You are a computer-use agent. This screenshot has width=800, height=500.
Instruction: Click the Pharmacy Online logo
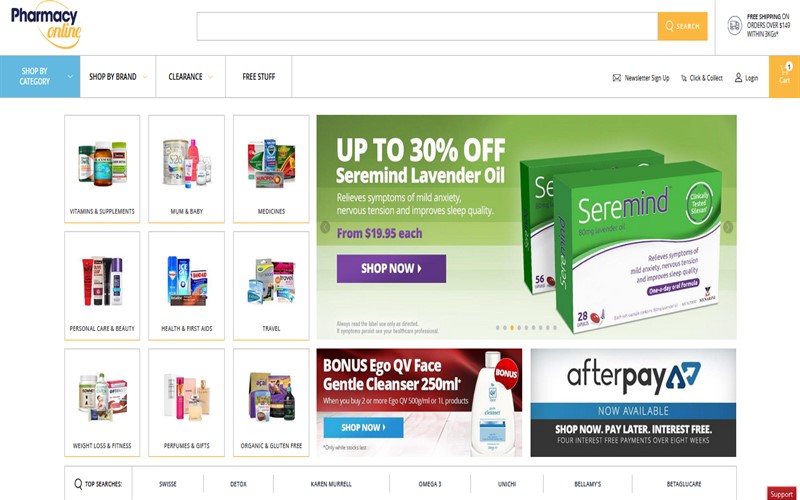click(46, 27)
